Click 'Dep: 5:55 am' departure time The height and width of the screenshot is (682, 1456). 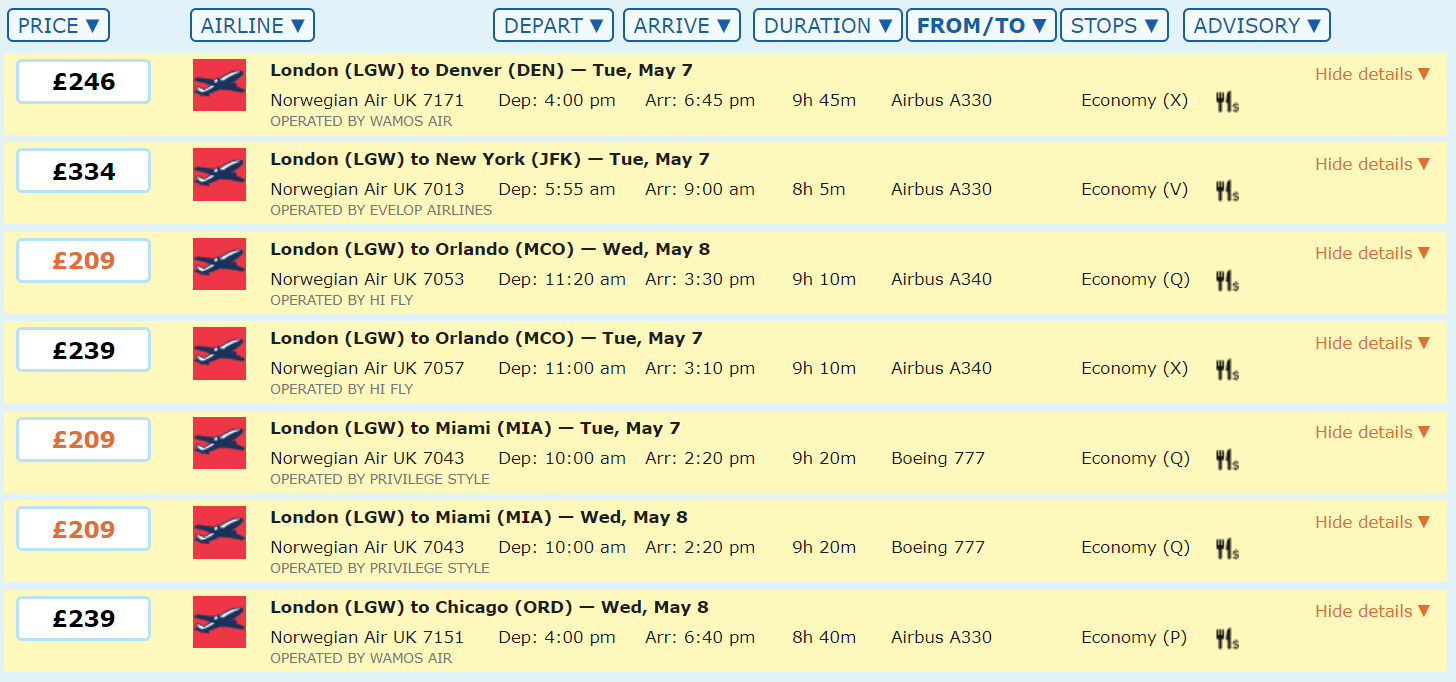tap(557, 189)
